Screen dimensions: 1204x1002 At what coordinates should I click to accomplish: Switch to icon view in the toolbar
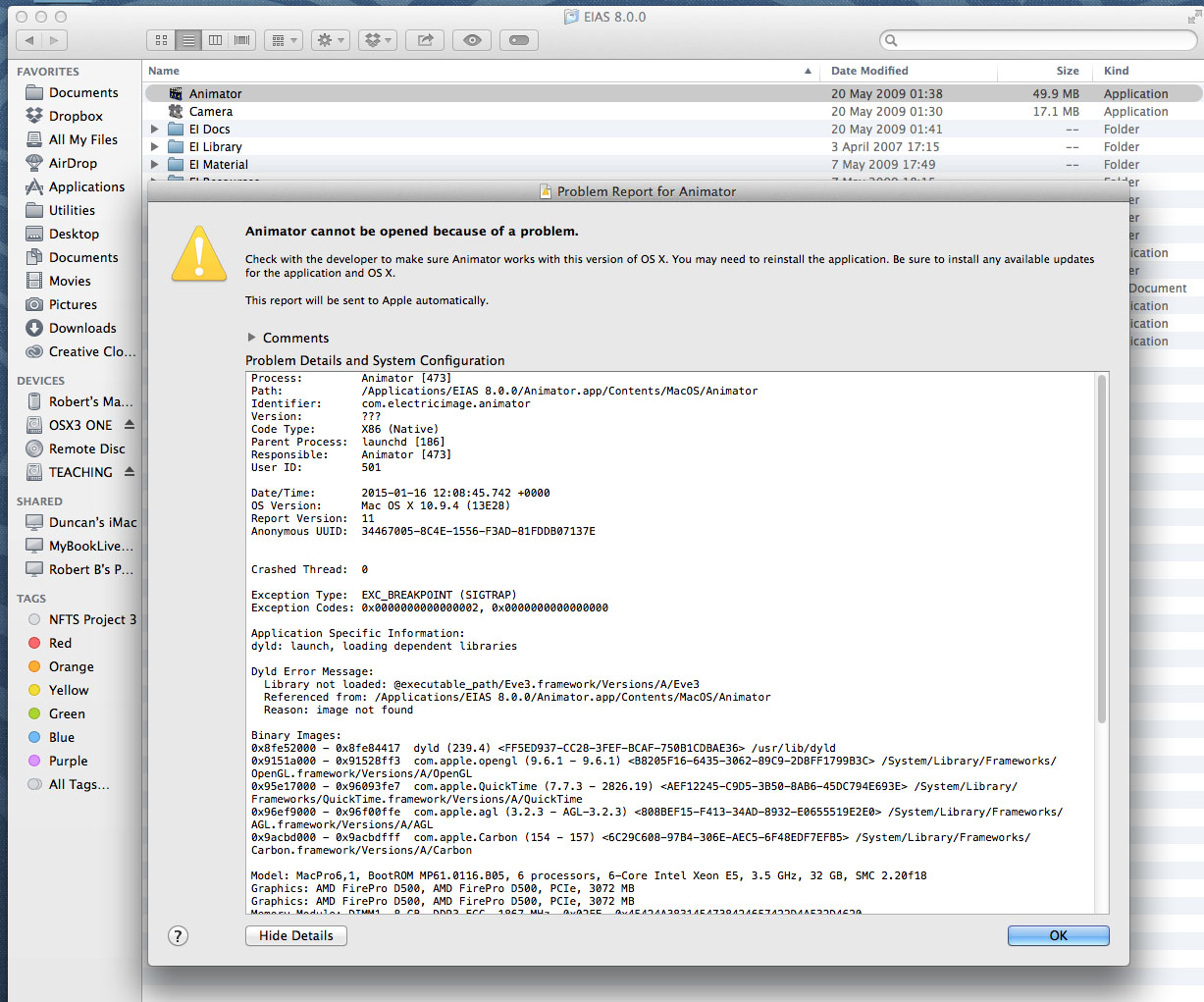(160, 39)
